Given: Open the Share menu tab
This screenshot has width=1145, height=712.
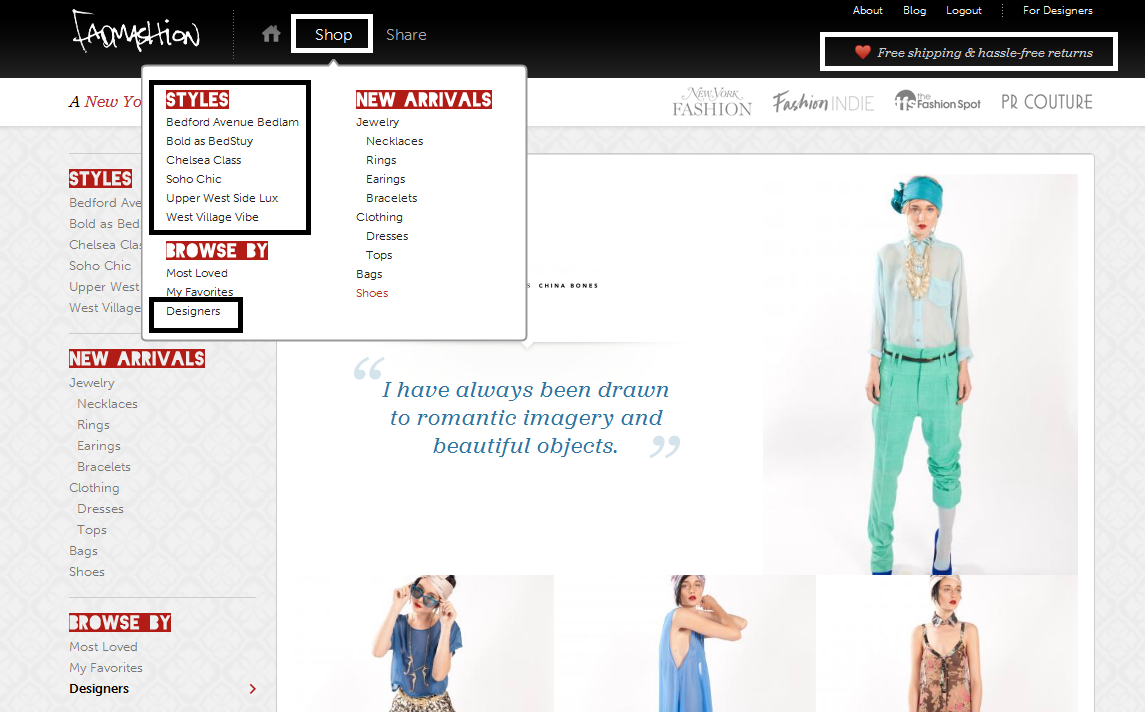Looking at the screenshot, I should (x=406, y=34).
